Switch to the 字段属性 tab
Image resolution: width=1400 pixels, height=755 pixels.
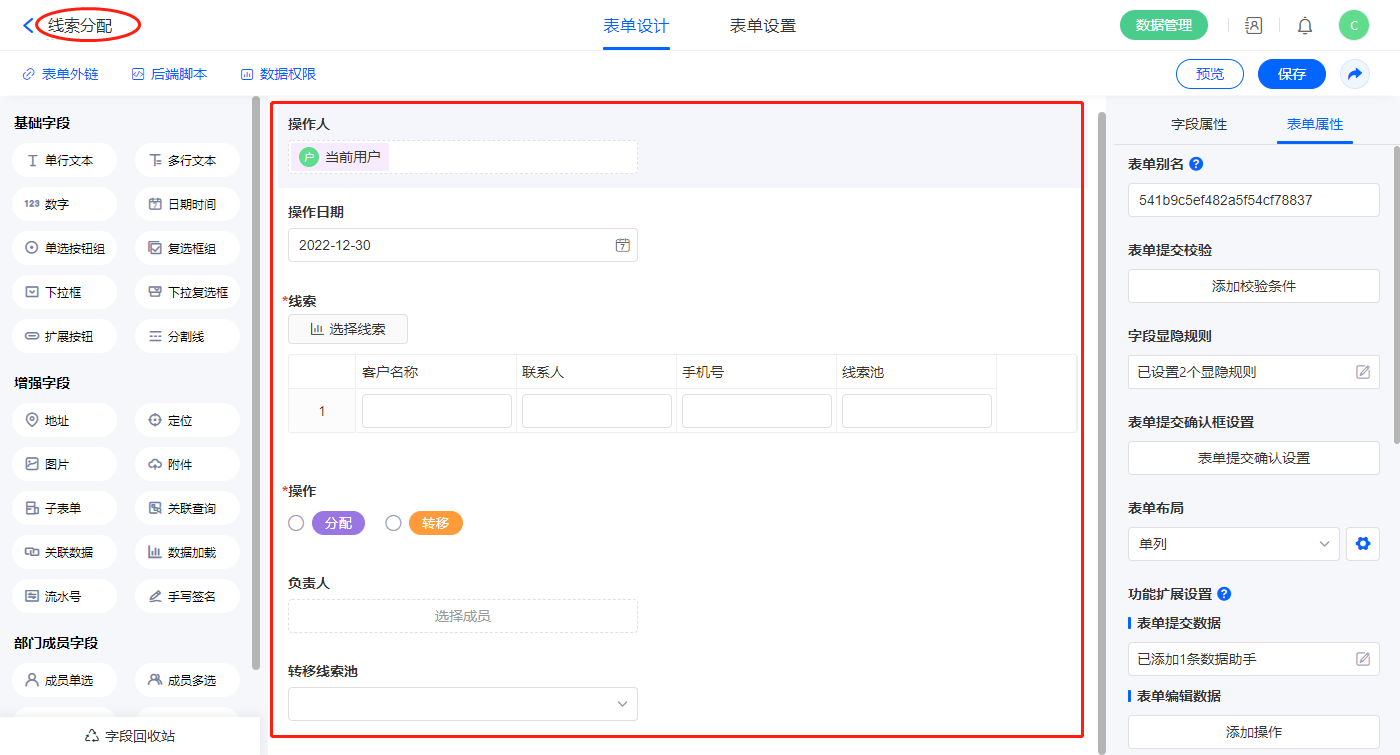point(1199,124)
